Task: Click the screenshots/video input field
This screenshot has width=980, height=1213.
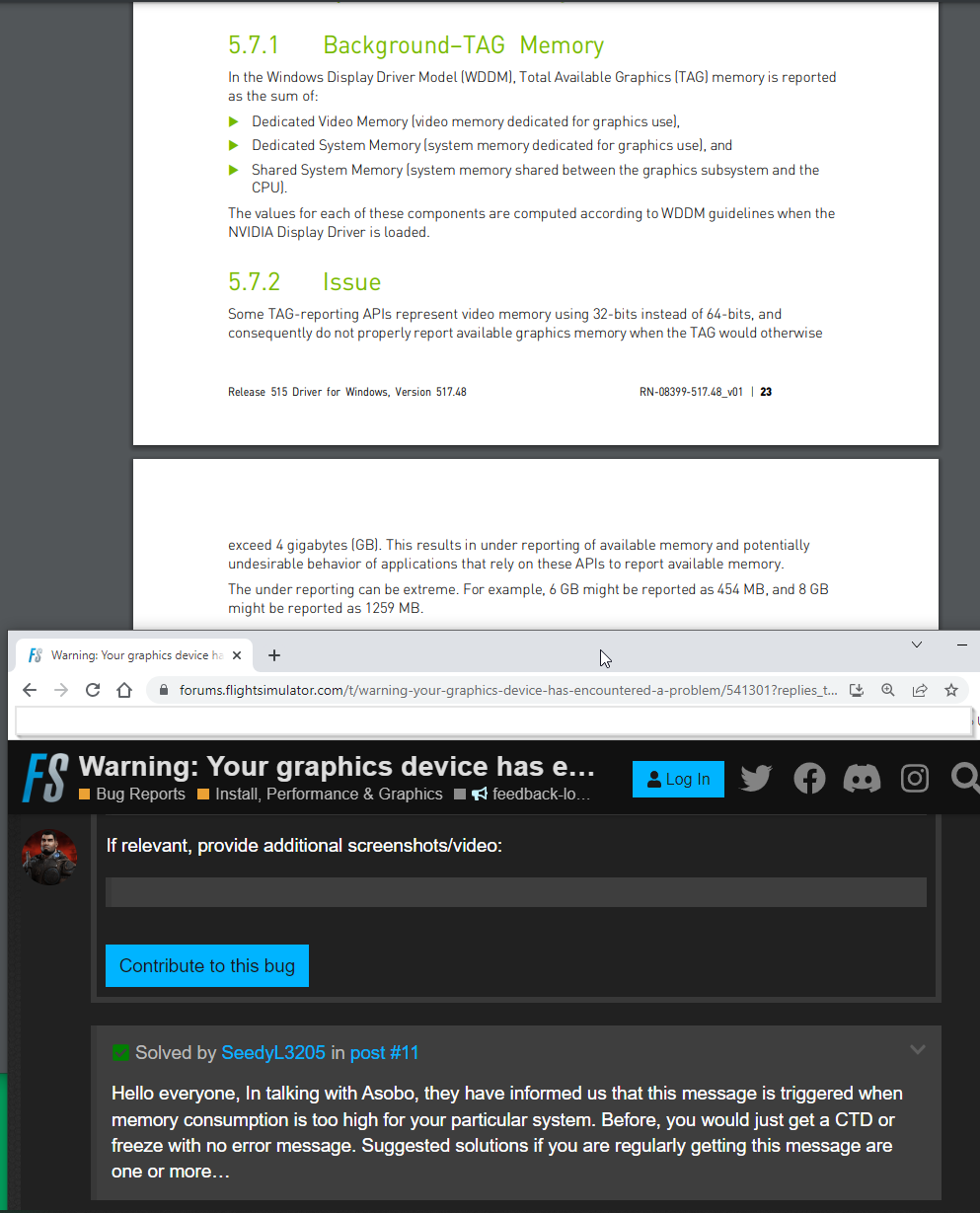Action: pyautogui.click(x=515, y=891)
